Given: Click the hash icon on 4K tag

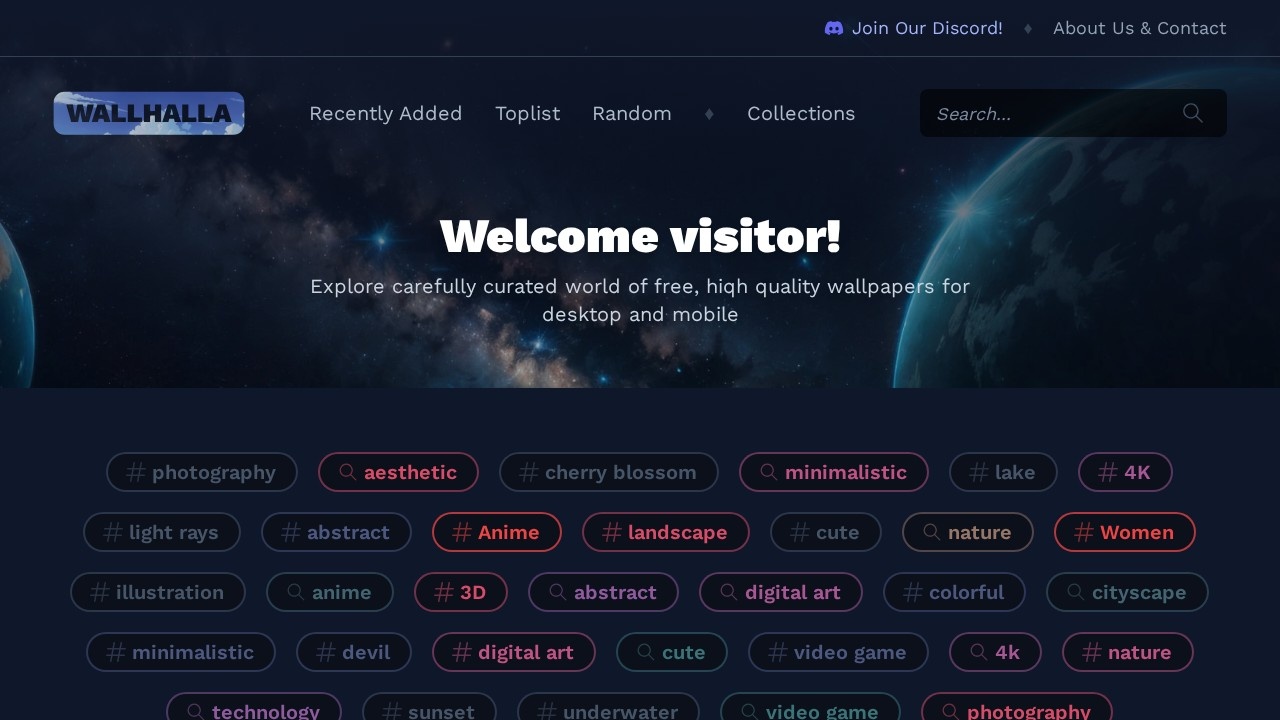Looking at the screenshot, I should pos(1108,472).
